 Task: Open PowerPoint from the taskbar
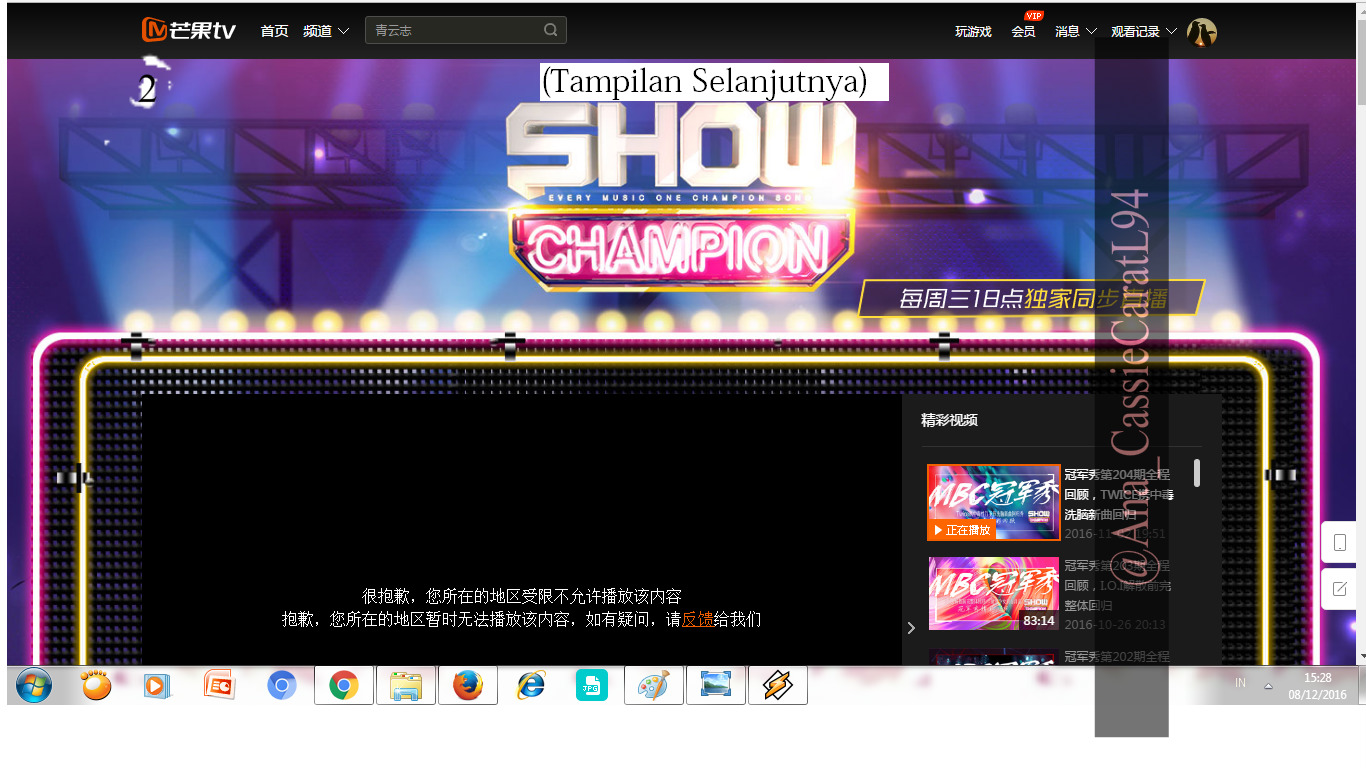[x=219, y=685]
